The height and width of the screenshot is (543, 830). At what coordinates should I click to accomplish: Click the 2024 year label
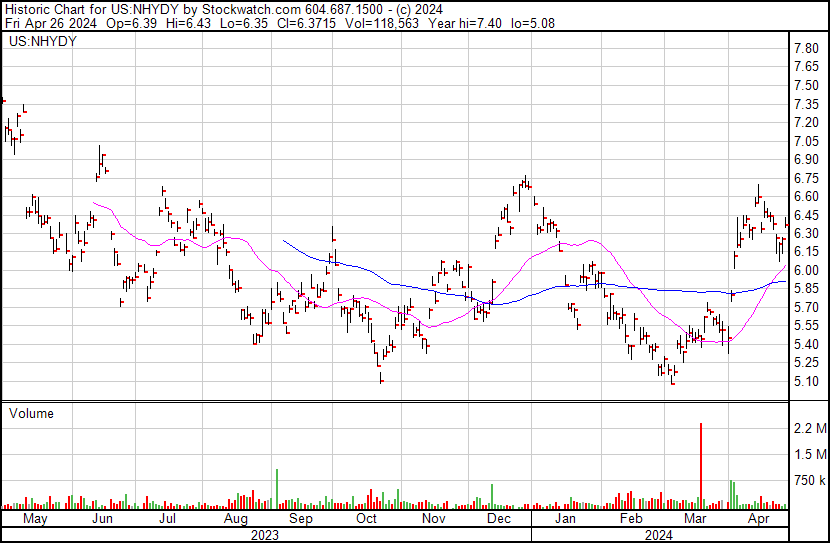coord(658,535)
